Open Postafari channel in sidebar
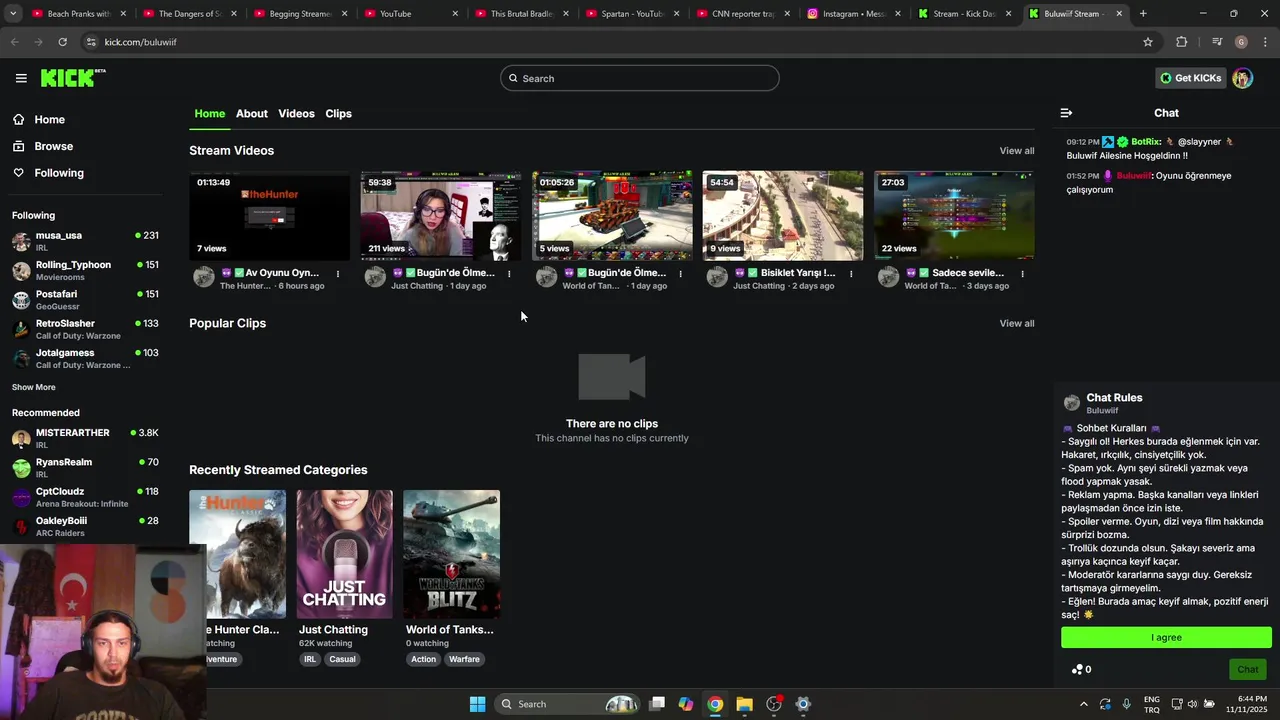The image size is (1280, 720). click(x=85, y=300)
